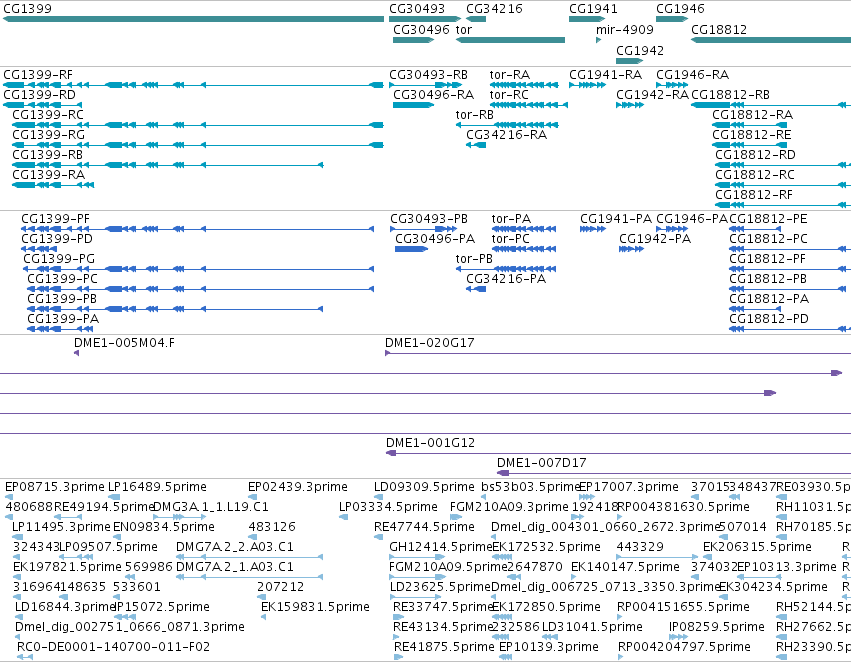The width and height of the screenshot is (851, 662).
Task: Click EST LP03334.5prime
Action: pos(388,507)
